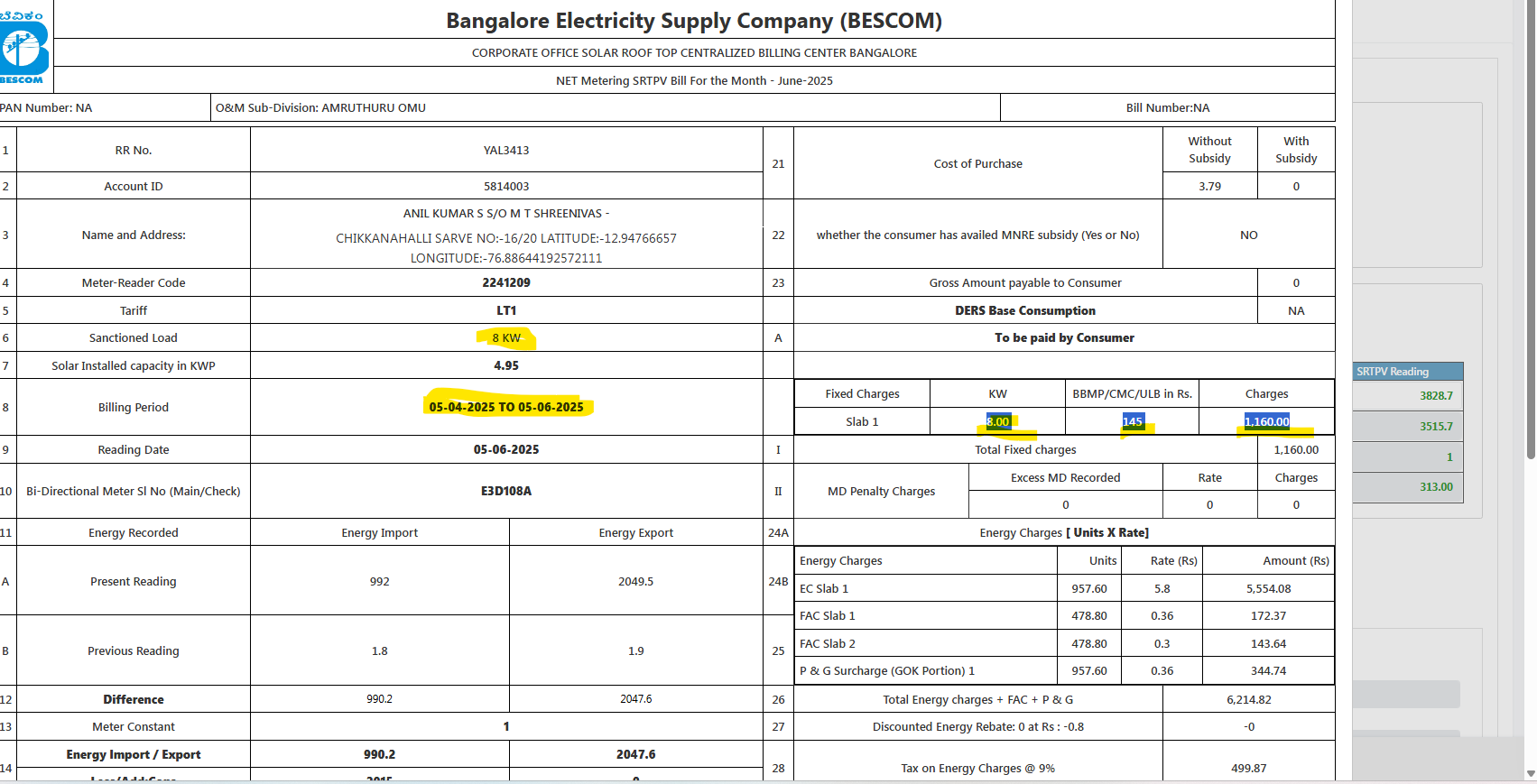The width and height of the screenshot is (1537, 784).
Task: Select Meter-Reader Code 2241209
Action: (x=506, y=283)
